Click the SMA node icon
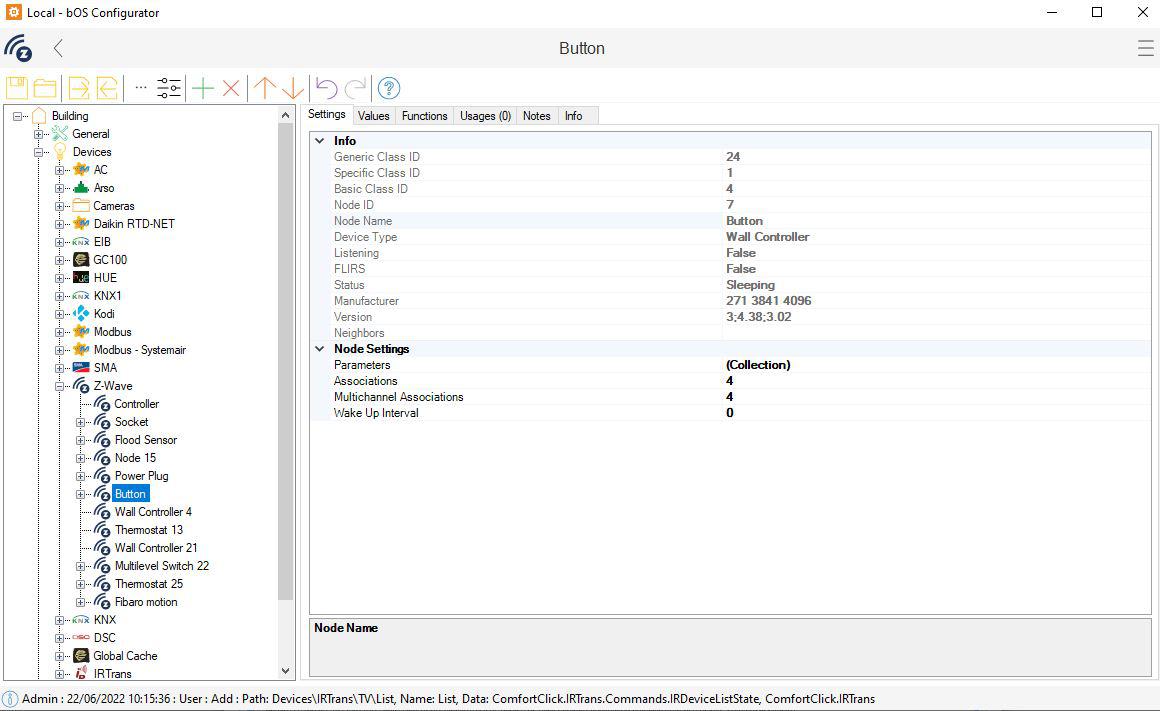 pos(81,368)
